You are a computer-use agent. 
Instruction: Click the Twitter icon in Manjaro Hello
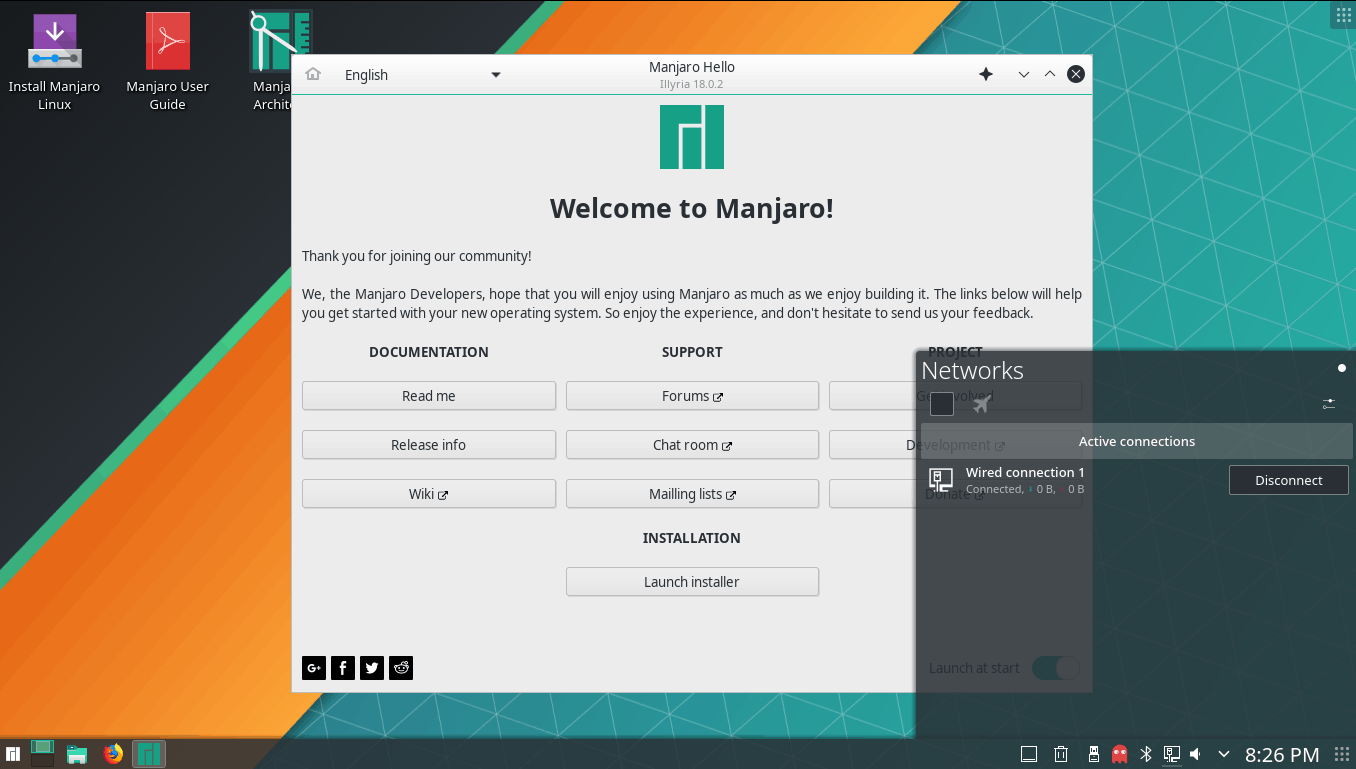coord(371,667)
